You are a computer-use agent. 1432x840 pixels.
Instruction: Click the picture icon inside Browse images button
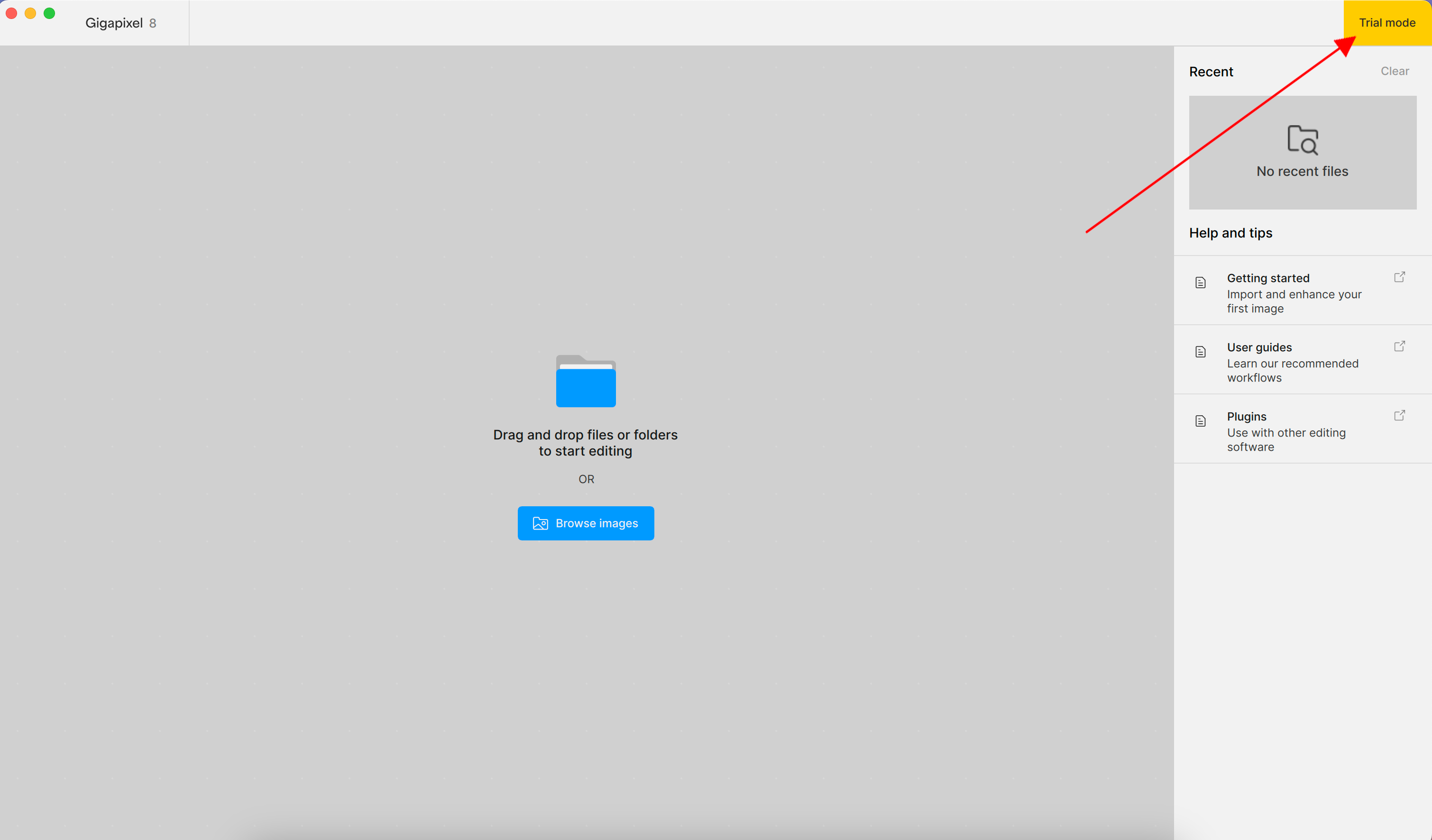[x=540, y=523]
